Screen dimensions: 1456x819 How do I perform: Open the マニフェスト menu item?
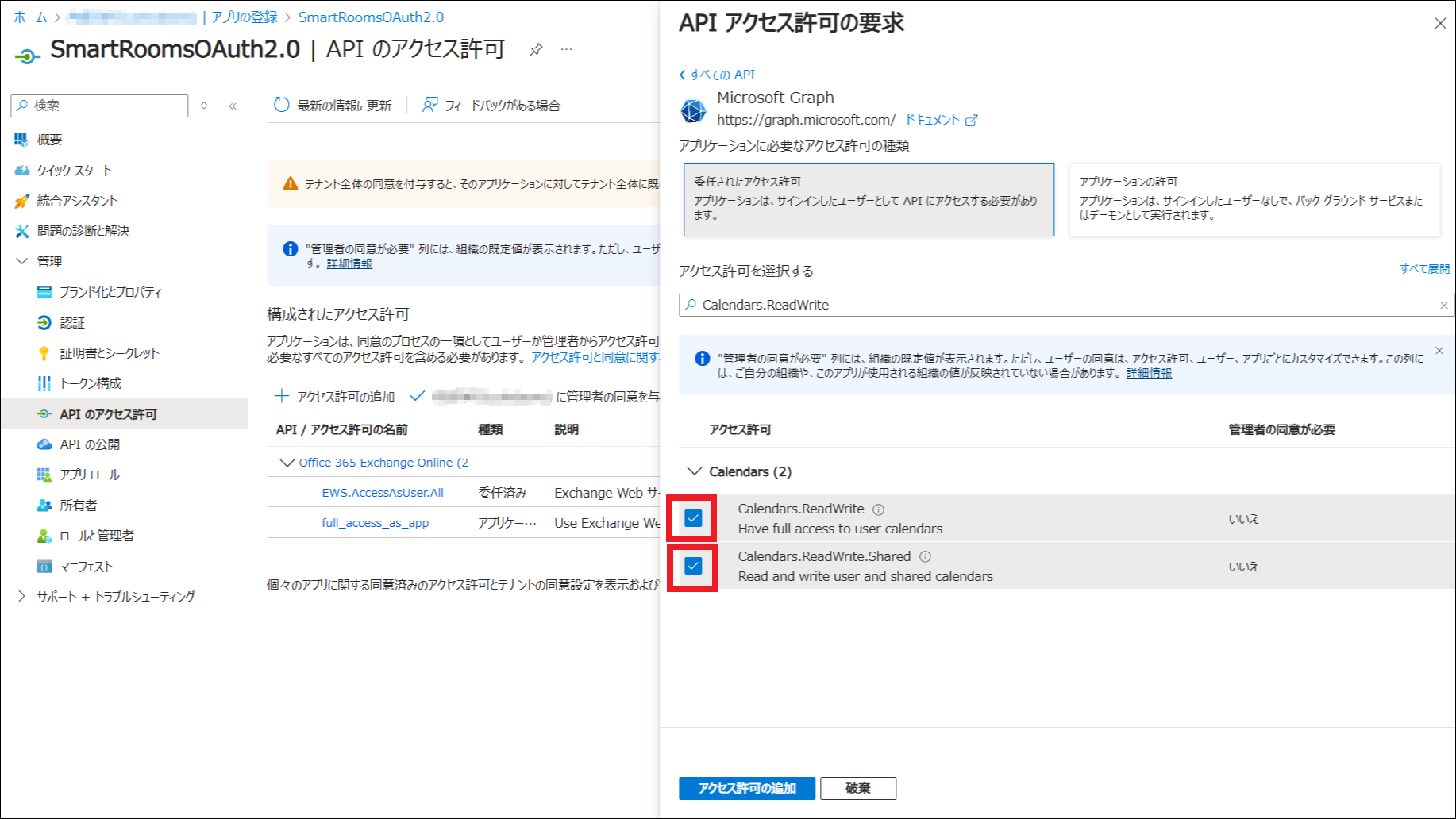[87, 567]
